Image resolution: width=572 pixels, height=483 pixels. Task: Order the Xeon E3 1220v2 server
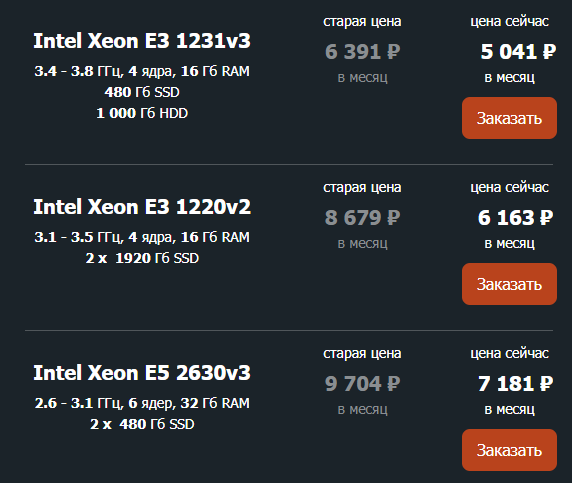point(509,284)
